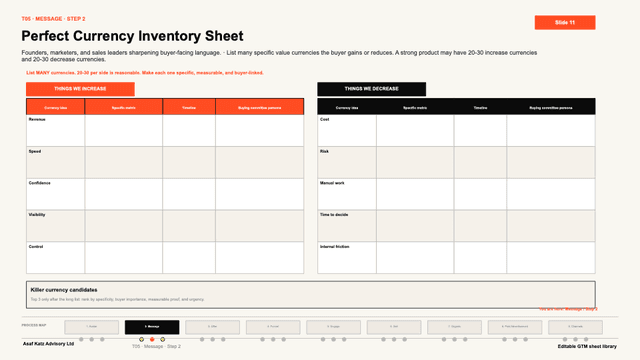Select the Risk row label

click(x=324, y=151)
